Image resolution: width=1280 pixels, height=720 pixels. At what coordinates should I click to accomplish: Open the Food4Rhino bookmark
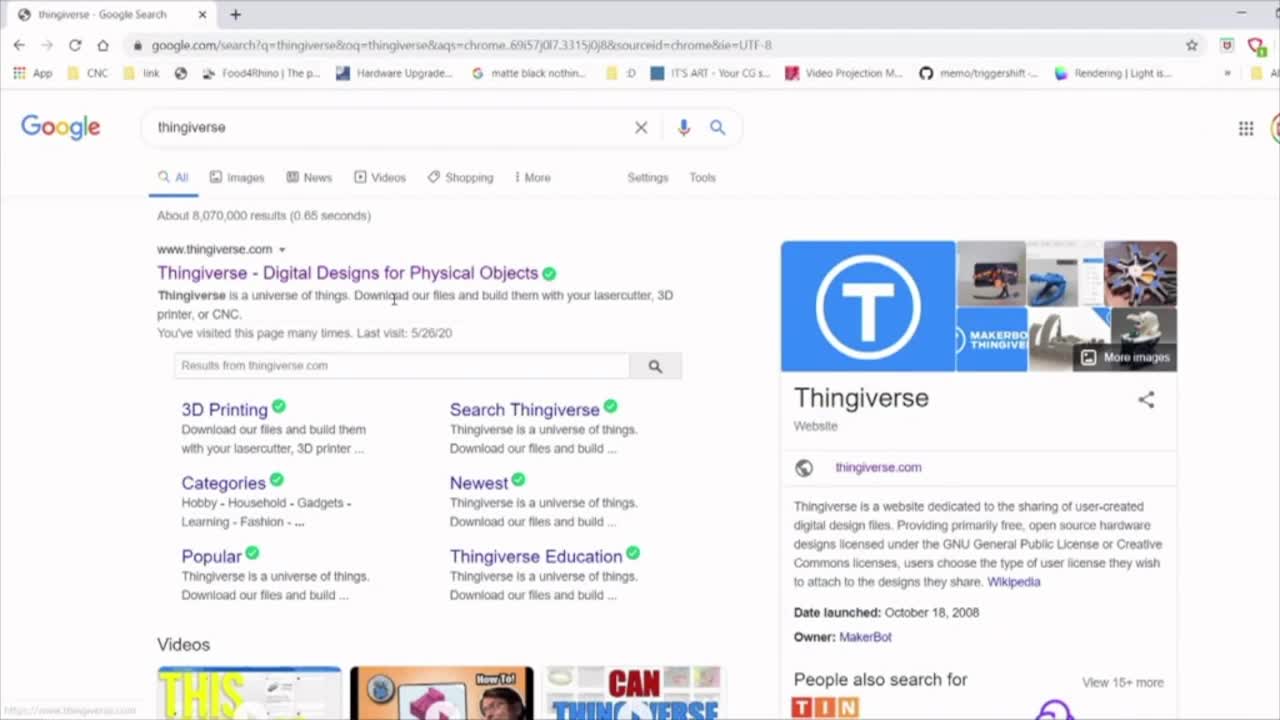tap(261, 73)
